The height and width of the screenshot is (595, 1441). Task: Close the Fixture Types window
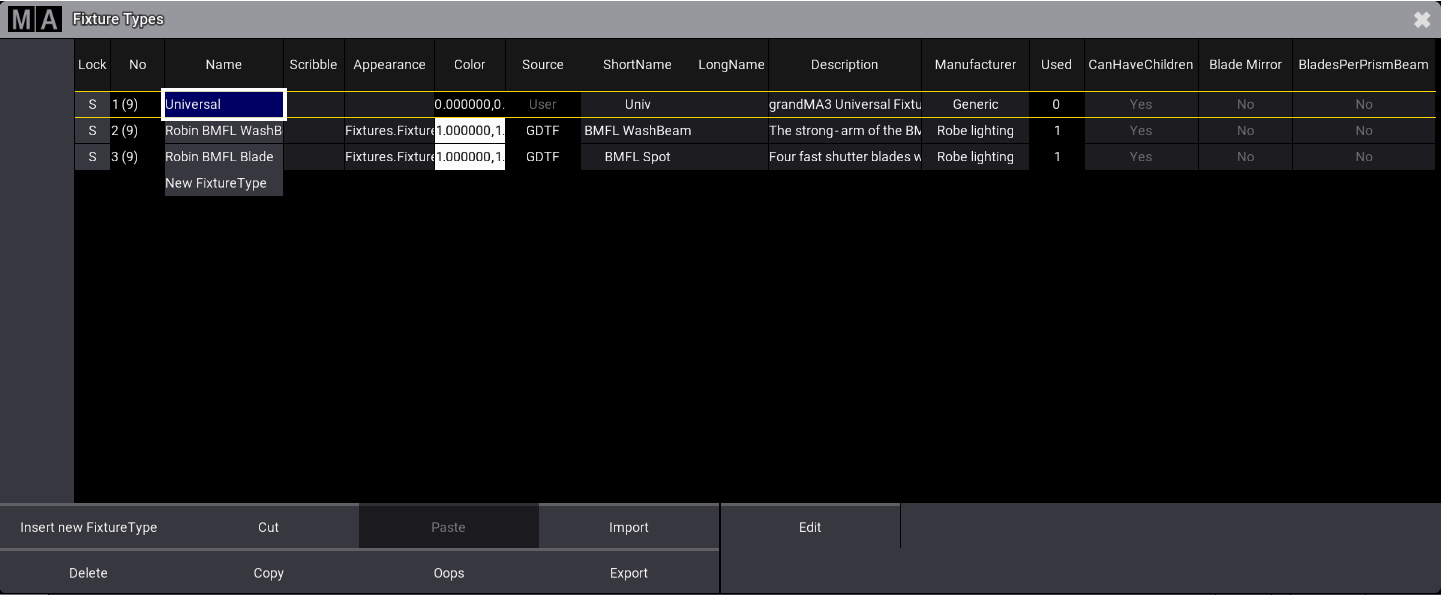[1421, 20]
